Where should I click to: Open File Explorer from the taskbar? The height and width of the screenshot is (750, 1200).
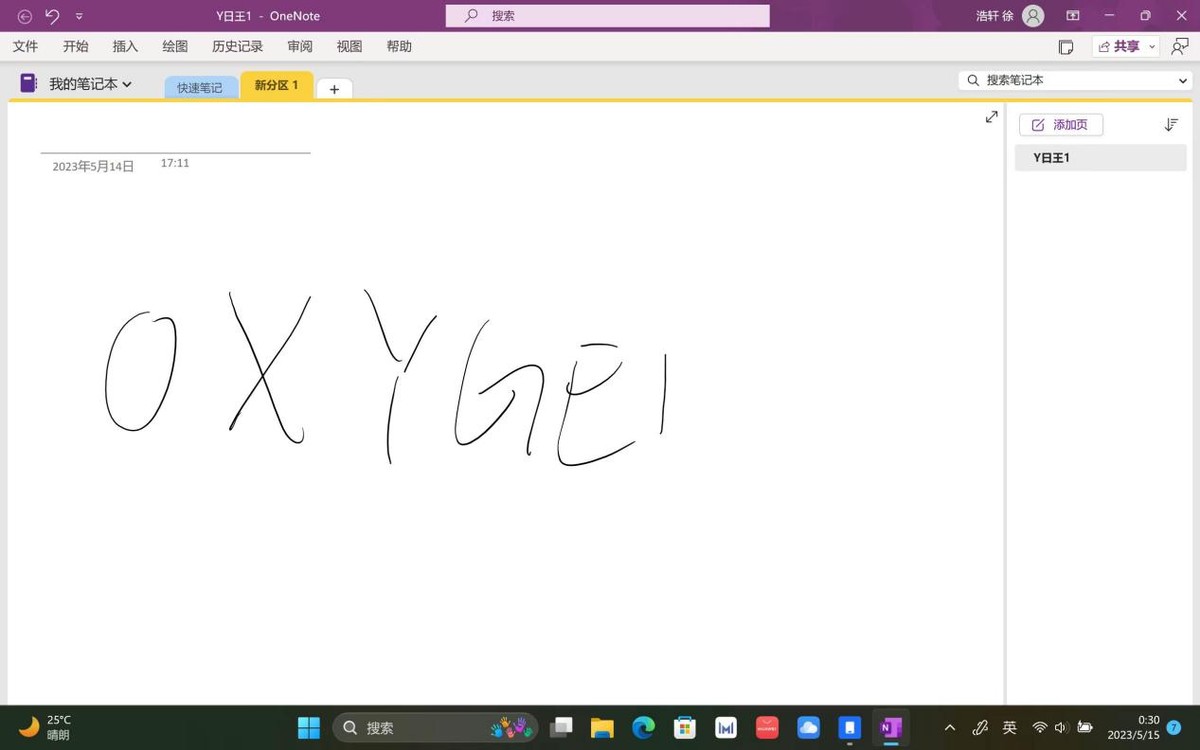tap(601, 727)
